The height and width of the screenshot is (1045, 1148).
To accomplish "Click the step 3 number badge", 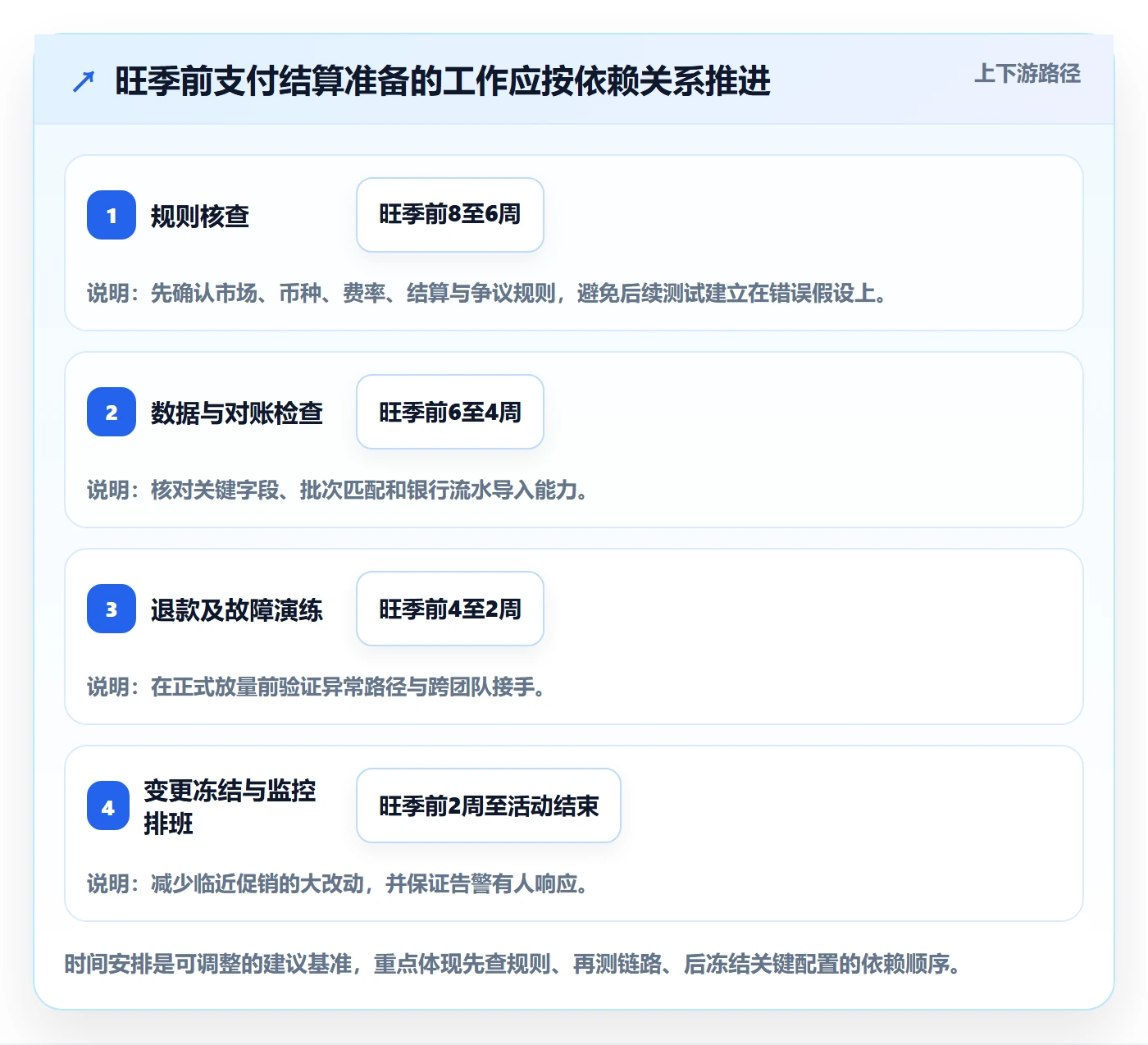I will click(112, 609).
